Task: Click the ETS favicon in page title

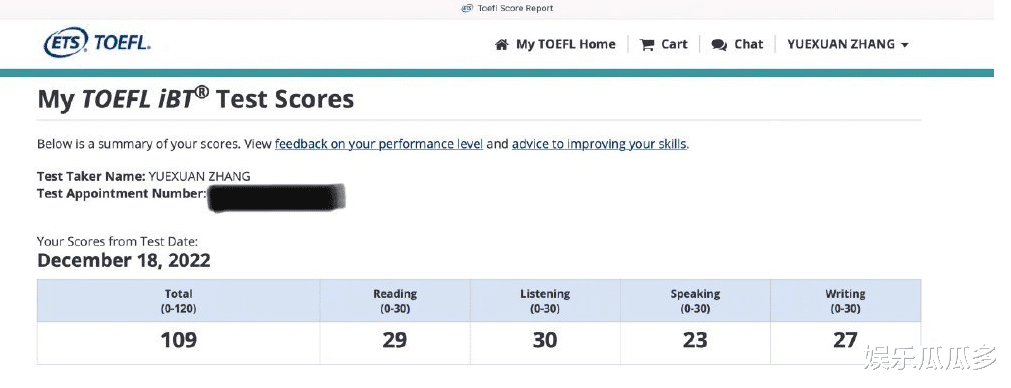Action: point(468,8)
